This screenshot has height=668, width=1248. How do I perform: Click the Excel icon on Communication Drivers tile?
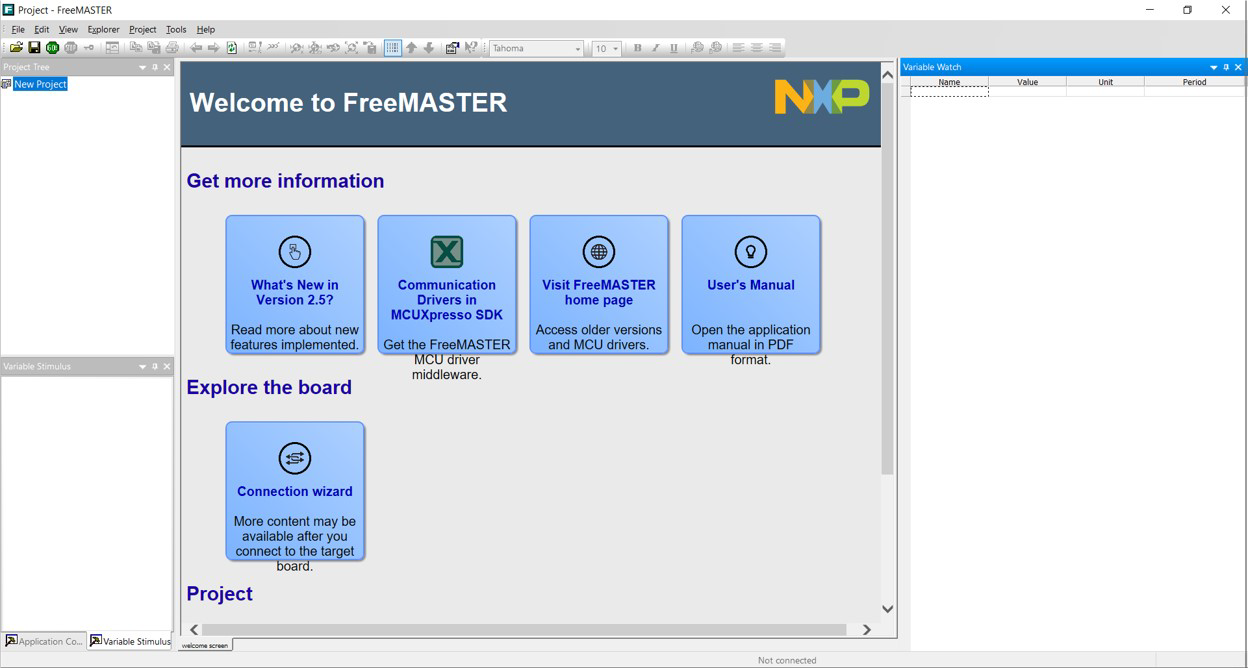[x=447, y=252]
